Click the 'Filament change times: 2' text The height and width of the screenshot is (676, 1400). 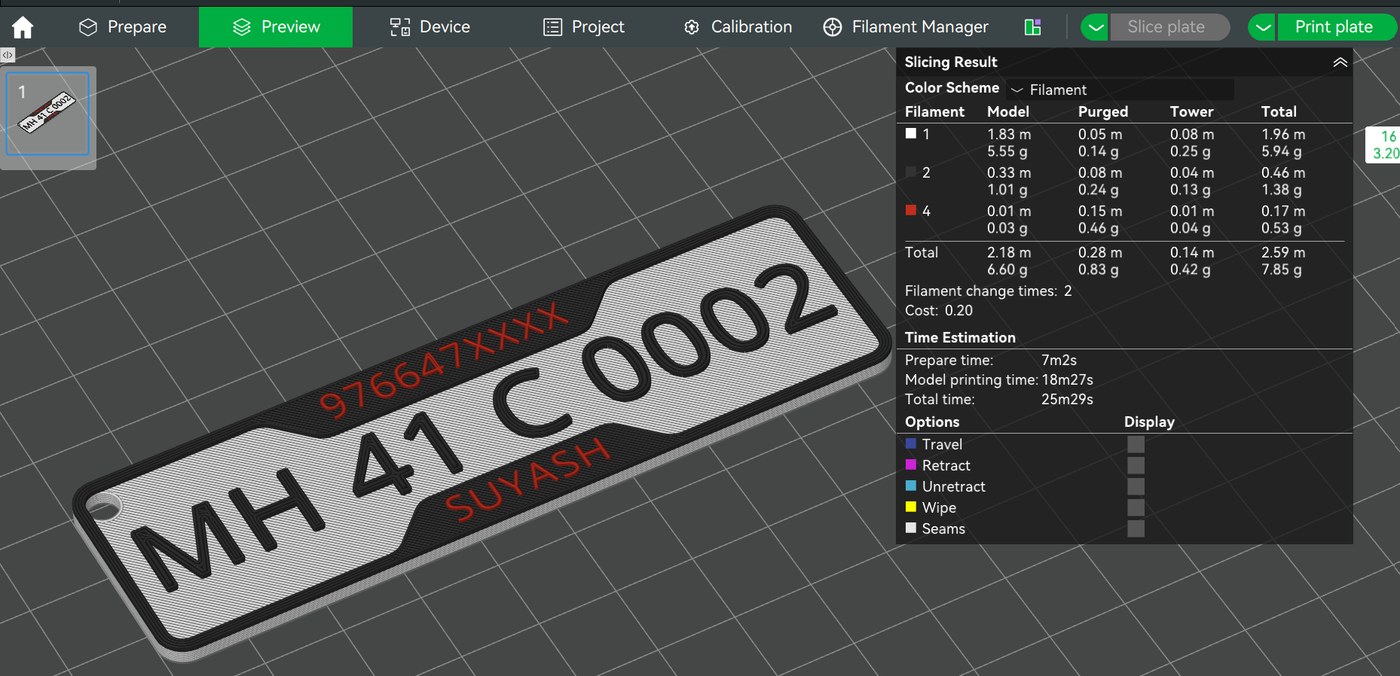[988, 291]
